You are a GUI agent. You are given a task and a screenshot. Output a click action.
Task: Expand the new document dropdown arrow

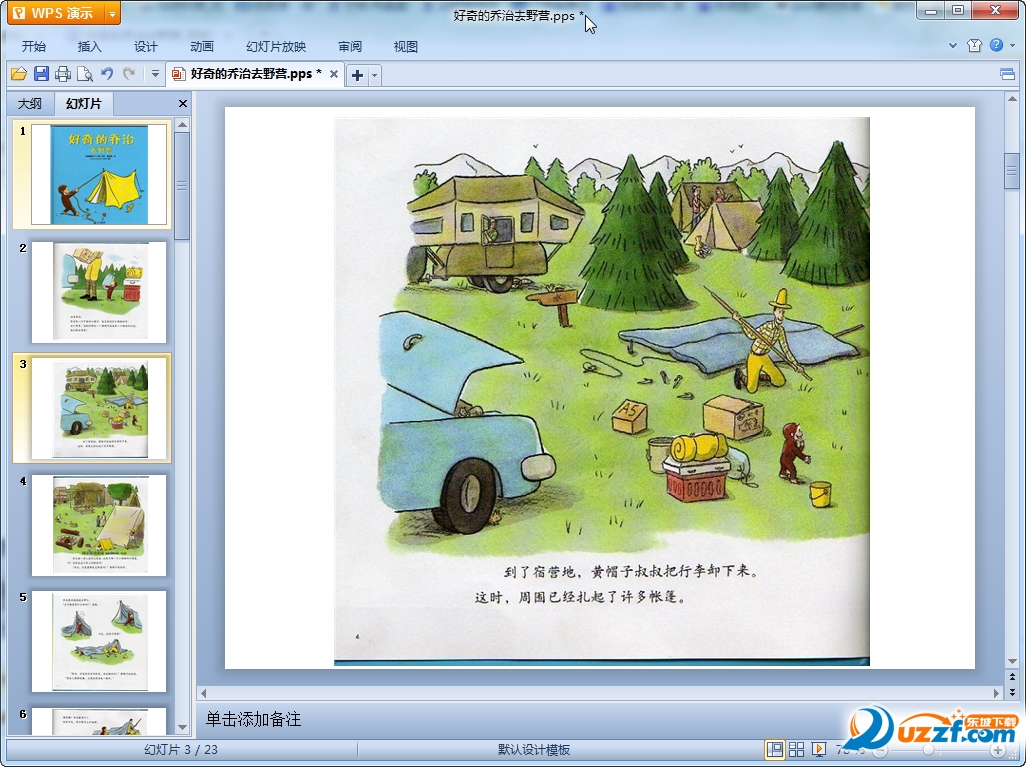pos(375,75)
